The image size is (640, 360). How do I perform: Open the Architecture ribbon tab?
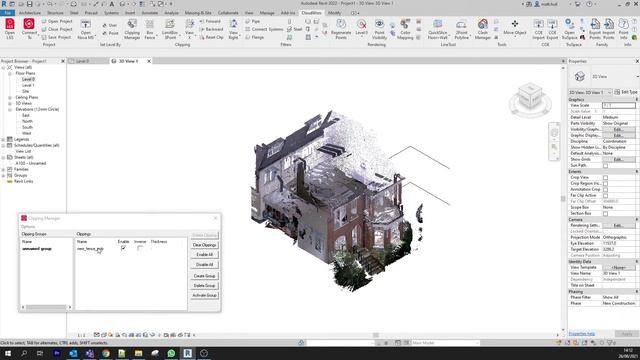click(x=30, y=13)
